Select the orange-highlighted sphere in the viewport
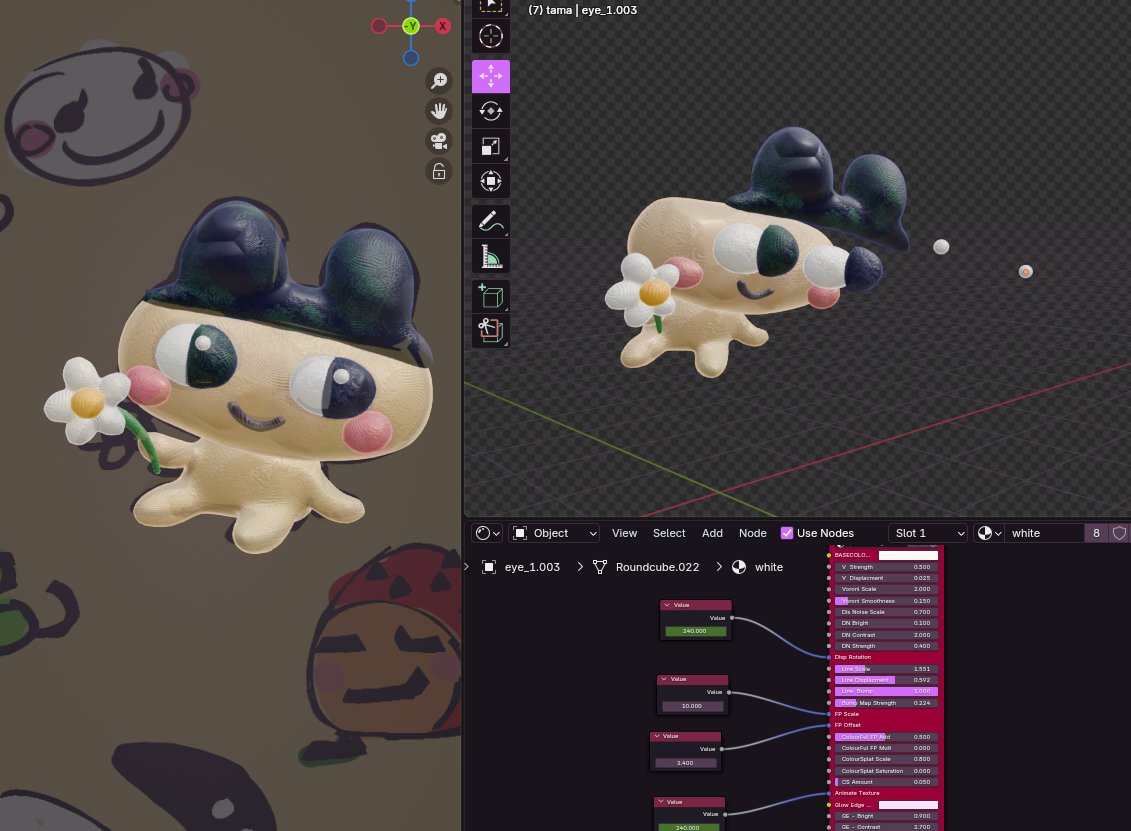 pyautogui.click(x=1026, y=272)
